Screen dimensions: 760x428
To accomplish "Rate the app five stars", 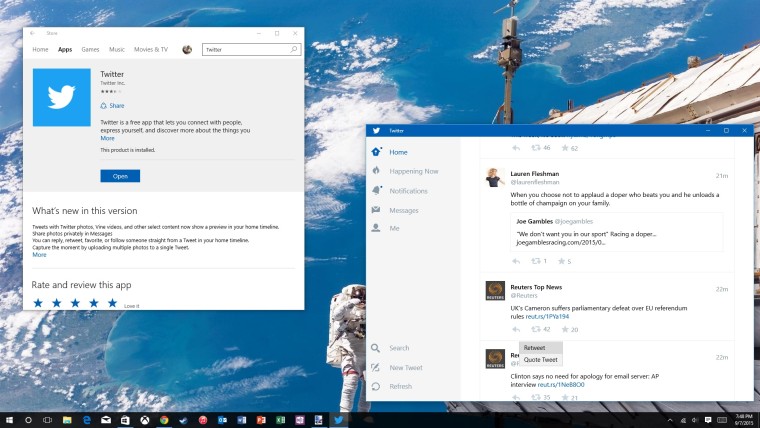I will [112, 303].
